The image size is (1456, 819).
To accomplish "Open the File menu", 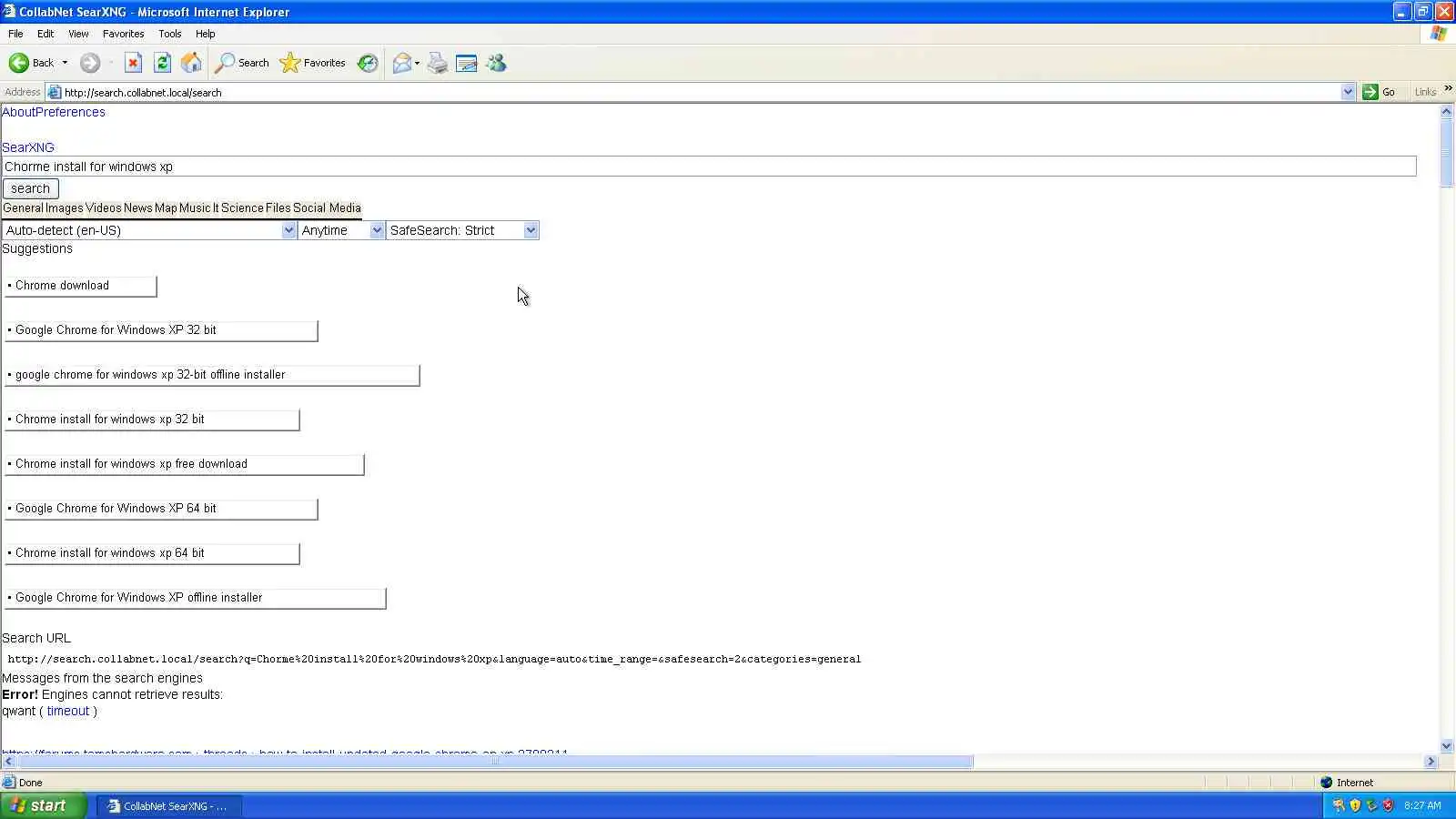I will (15, 34).
